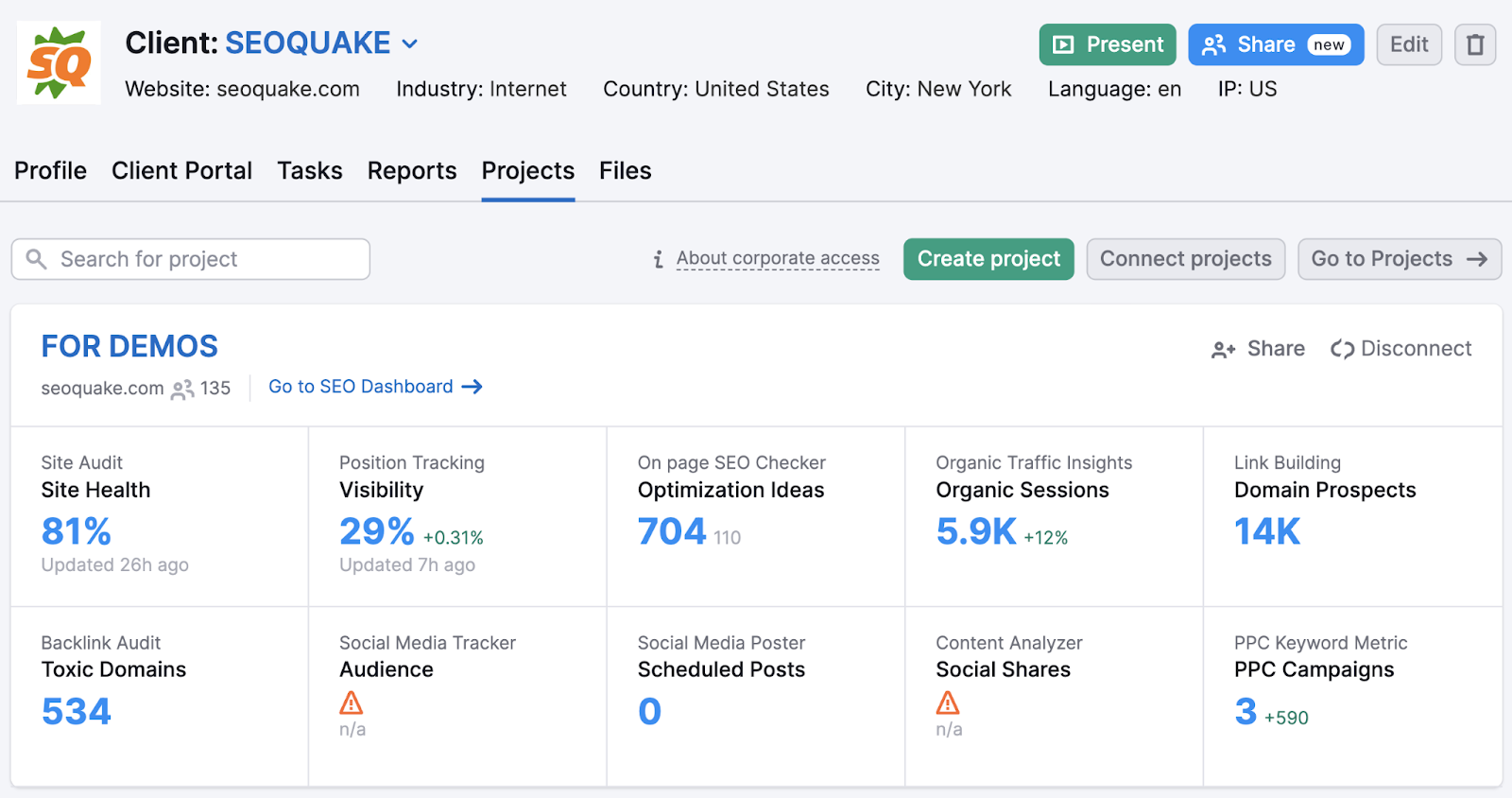The image size is (1512, 798).
Task: Click the Site Audit card label
Action: [x=81, y=462]
